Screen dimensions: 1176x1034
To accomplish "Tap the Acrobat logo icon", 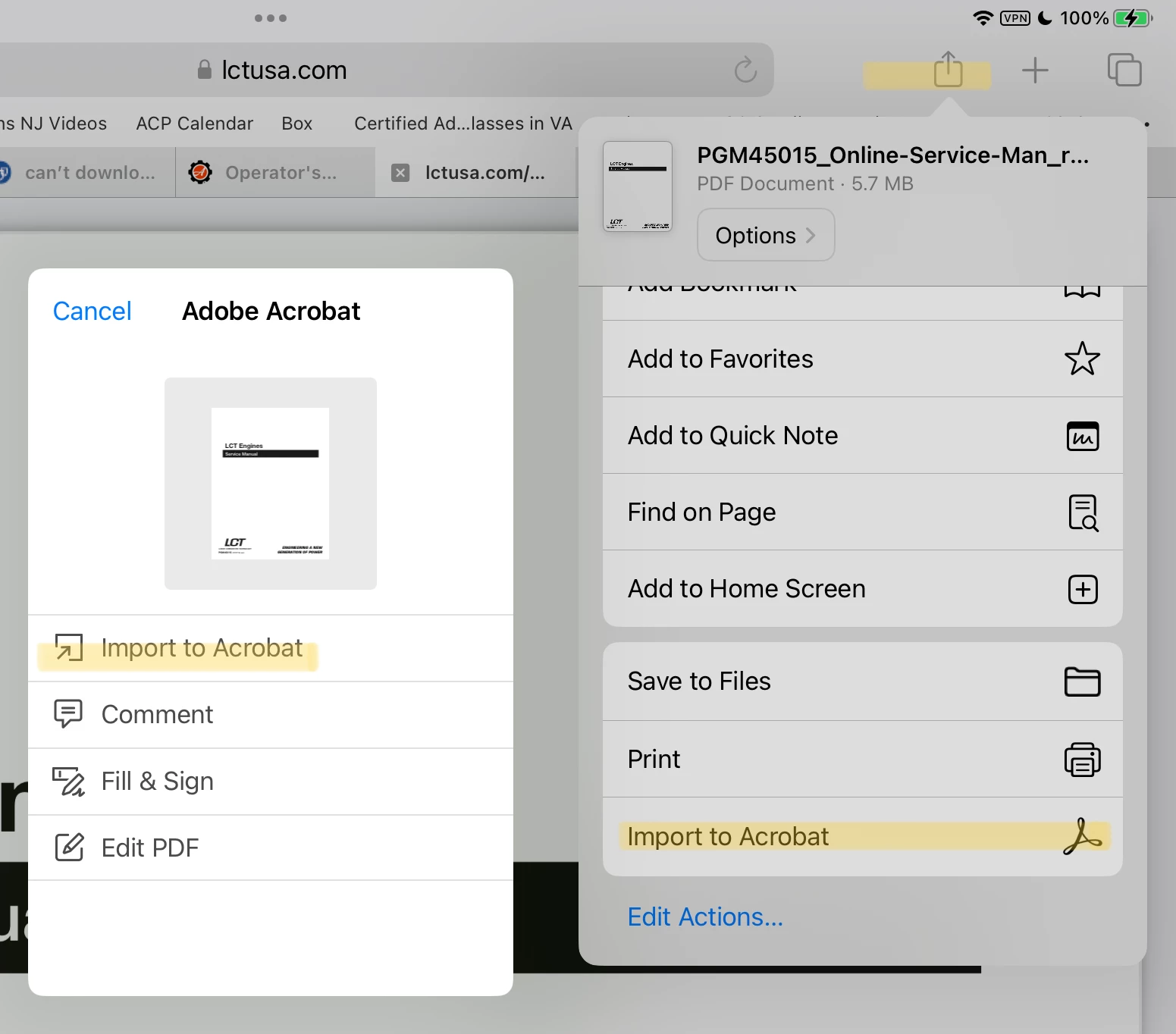I will [x=1082, y=836].
